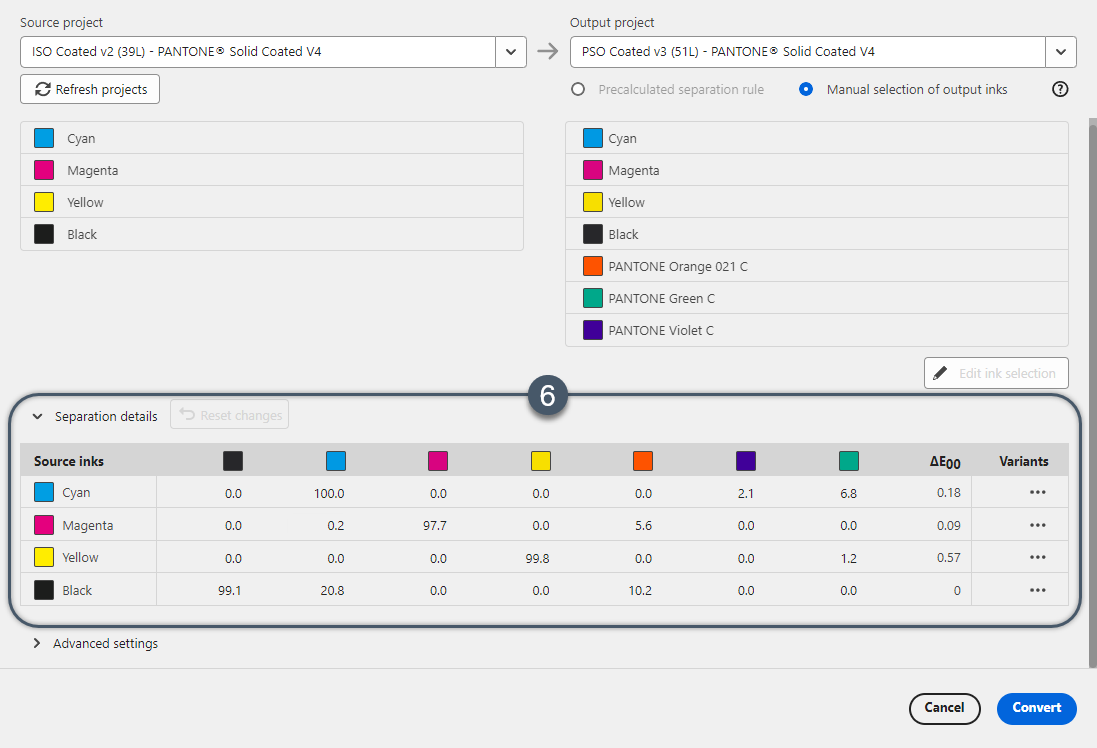
Task: Click the green column header swatch in table
Action: click(x=849, y=460)
